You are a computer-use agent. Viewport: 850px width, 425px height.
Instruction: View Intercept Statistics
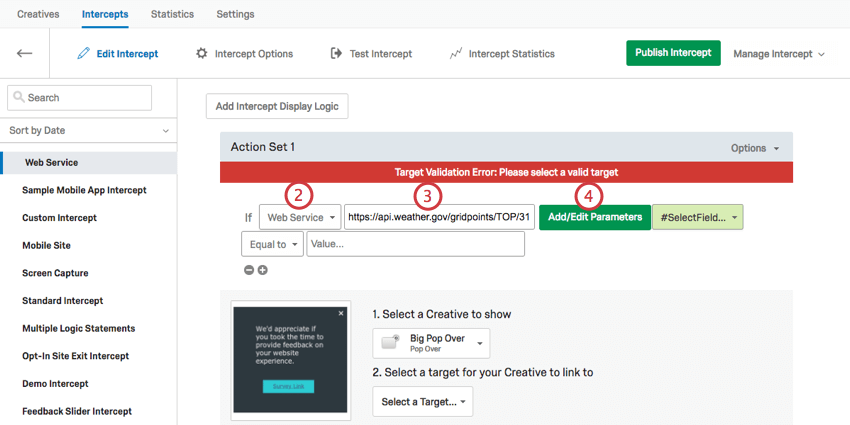tap(502, 54)
